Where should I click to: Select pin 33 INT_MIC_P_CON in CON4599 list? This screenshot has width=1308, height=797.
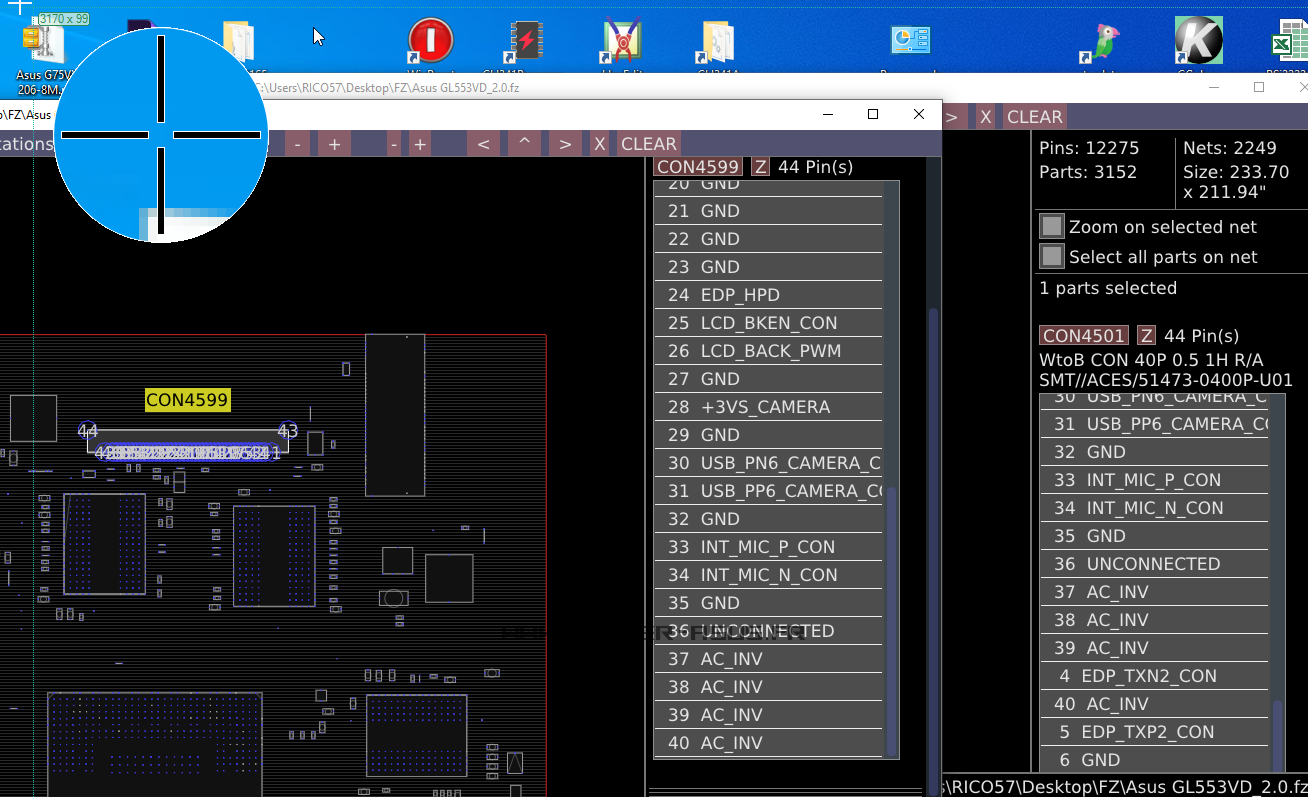(x=768, y=547)
